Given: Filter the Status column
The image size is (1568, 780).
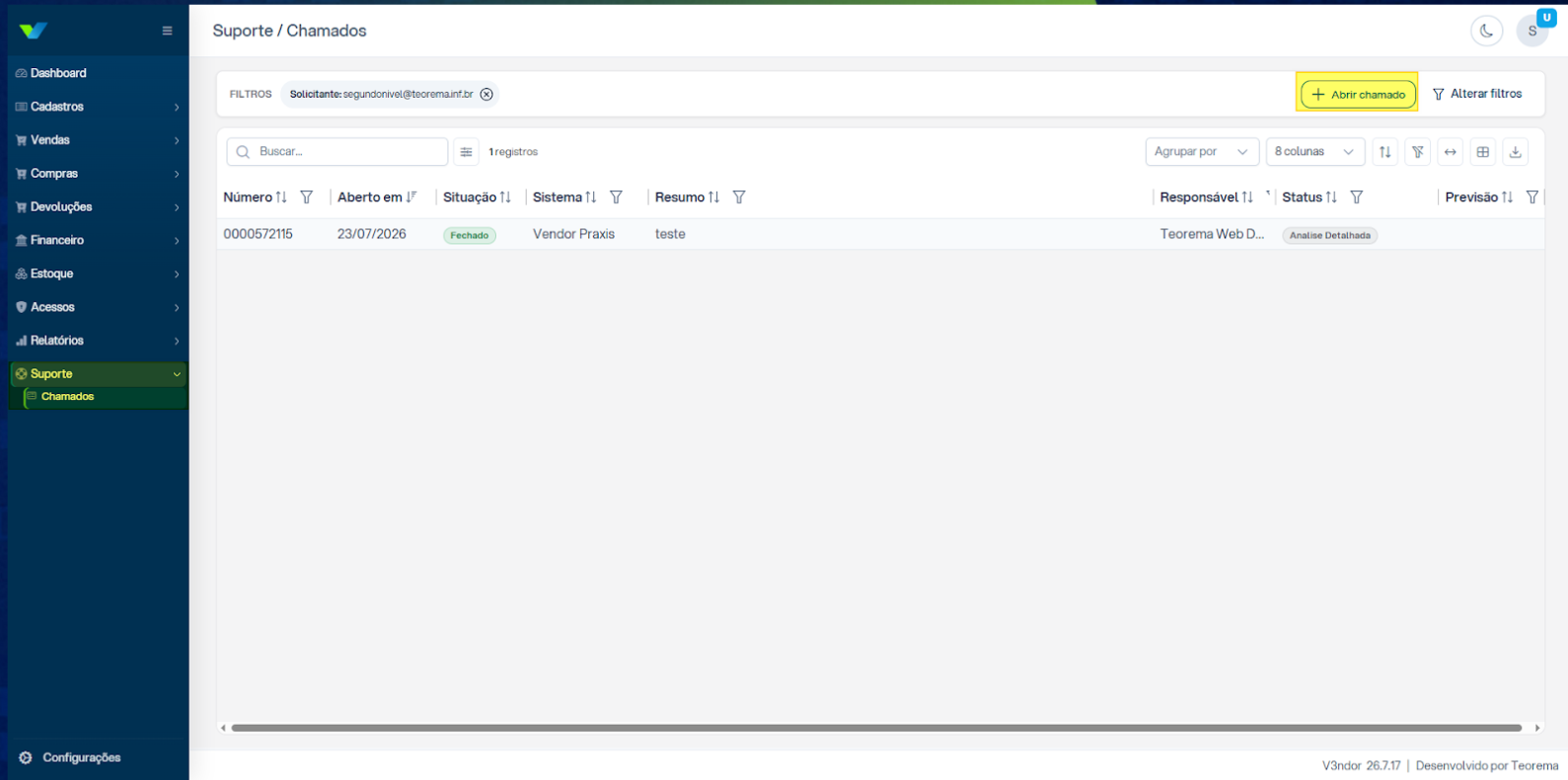Looking at the screenshot, I should (x=1357, y=197).
